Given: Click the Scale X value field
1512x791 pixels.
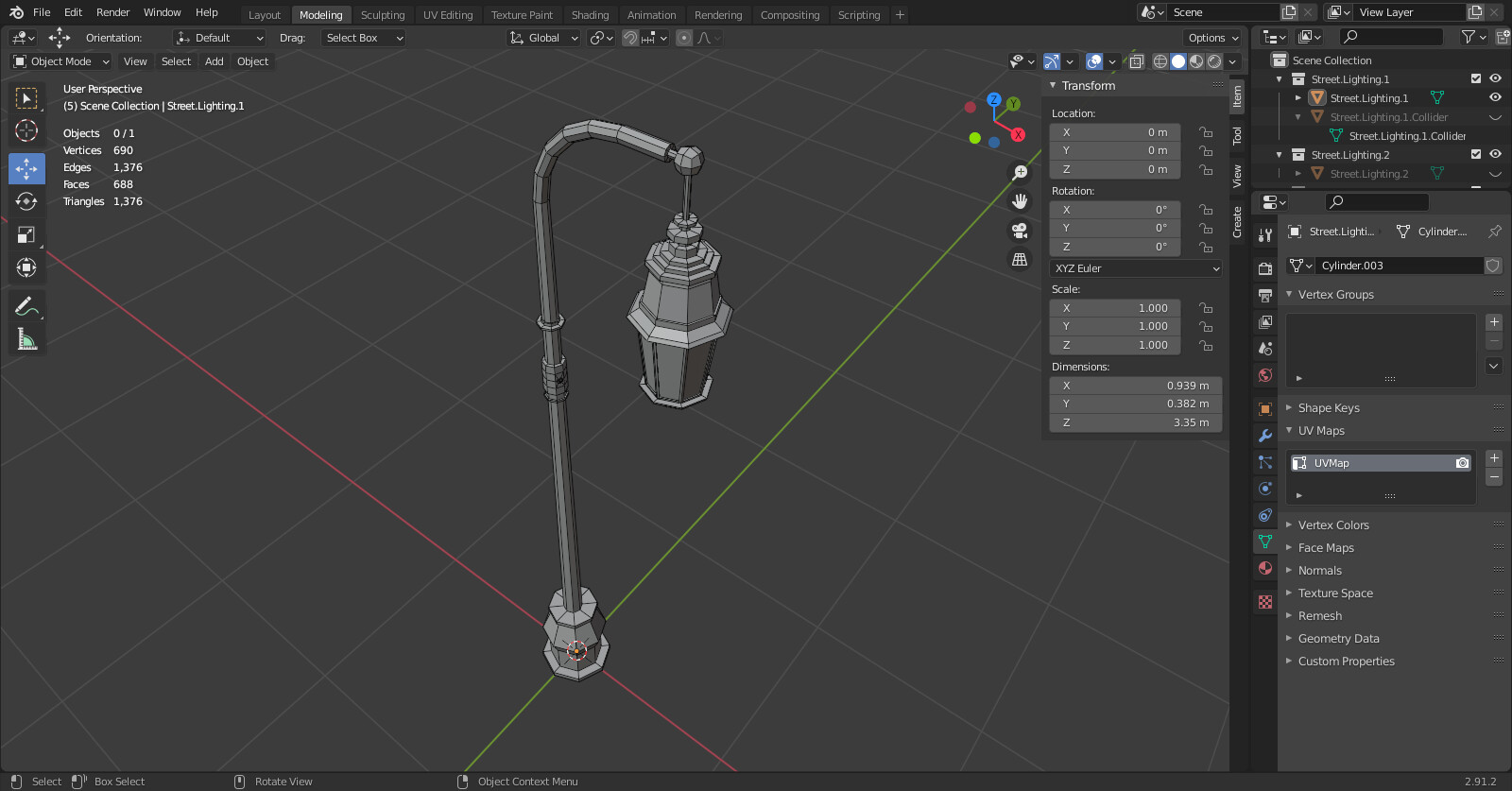Looking at the screenshot, I should [1115, 308].
